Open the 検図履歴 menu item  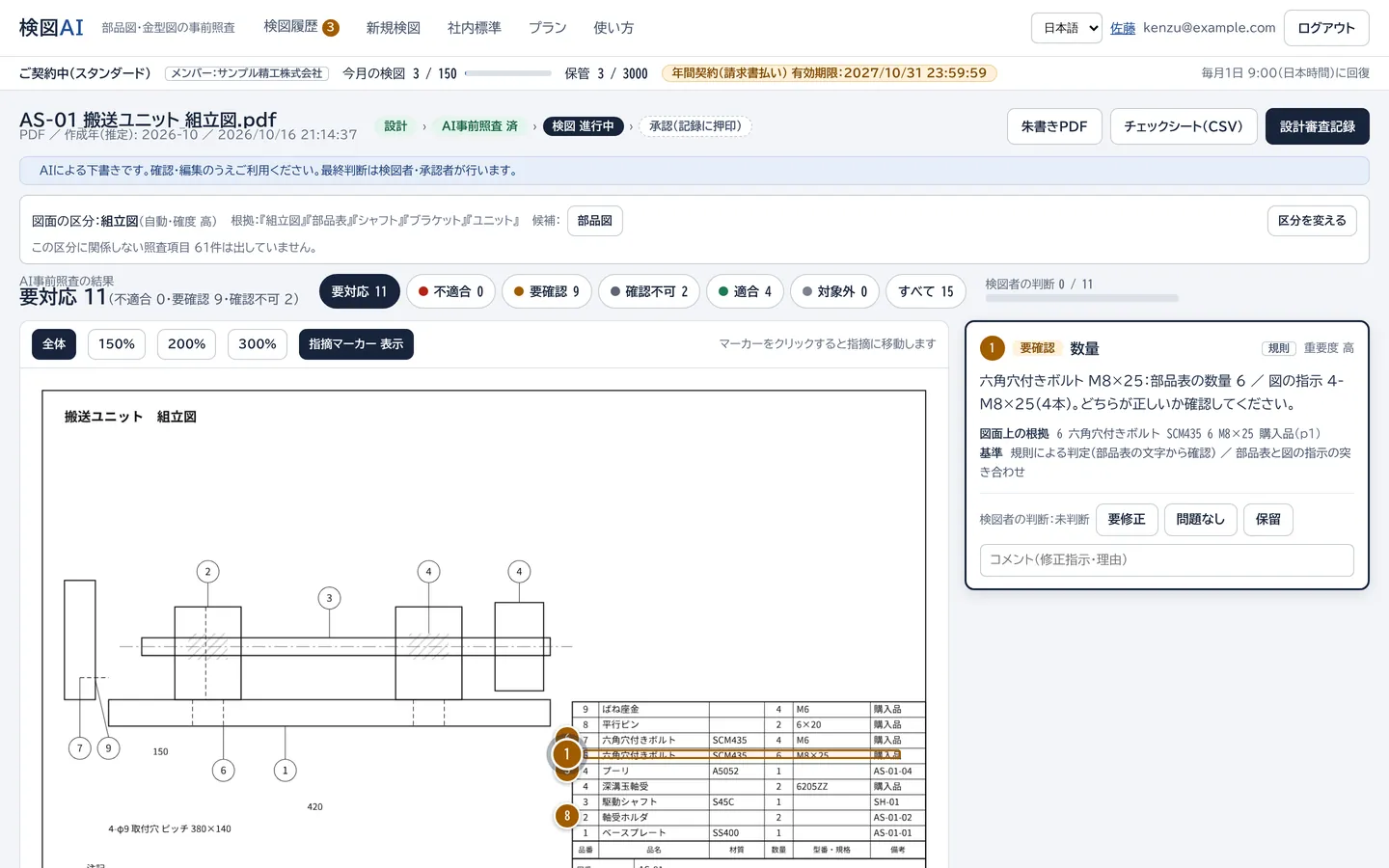pos(301,27)
